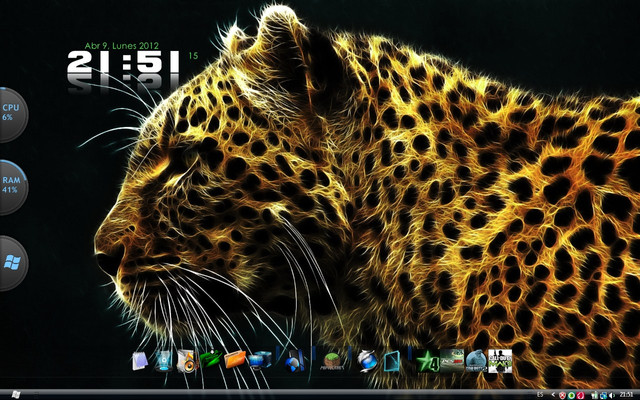Open the taskbar clock showing 21:51
The width and height of the screenshot is (640, 400).
click(x=626, y=394)
